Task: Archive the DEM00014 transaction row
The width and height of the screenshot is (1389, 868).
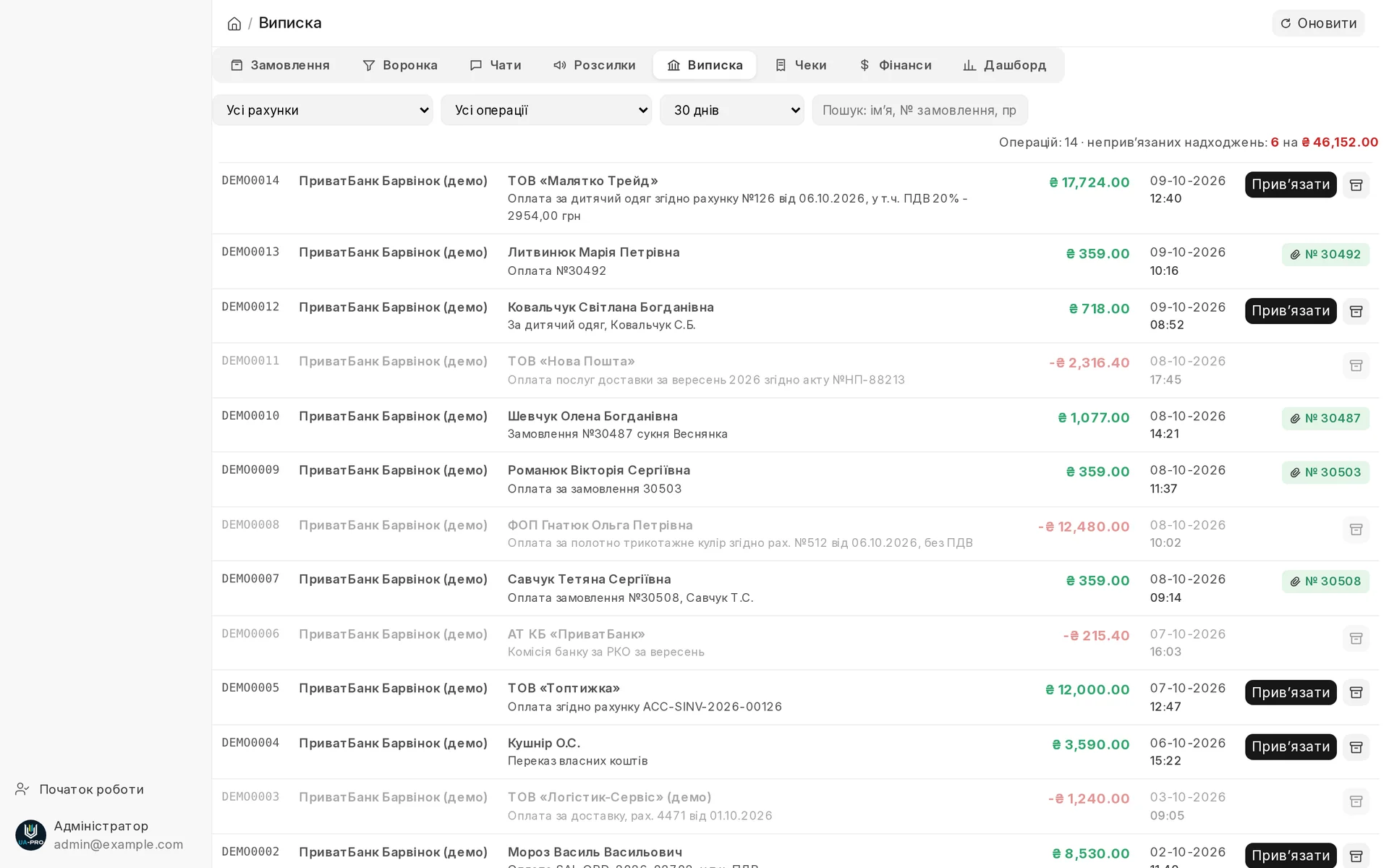Action: tap(1356, 185)
